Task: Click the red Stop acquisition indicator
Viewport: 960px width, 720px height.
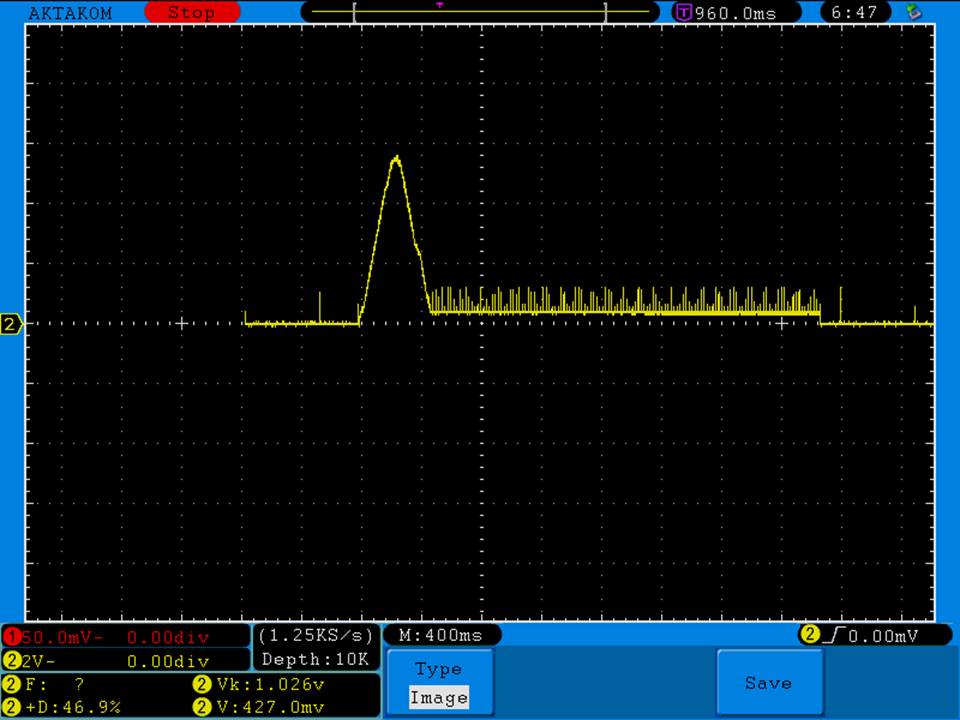Action: click(x=192, y=13)
